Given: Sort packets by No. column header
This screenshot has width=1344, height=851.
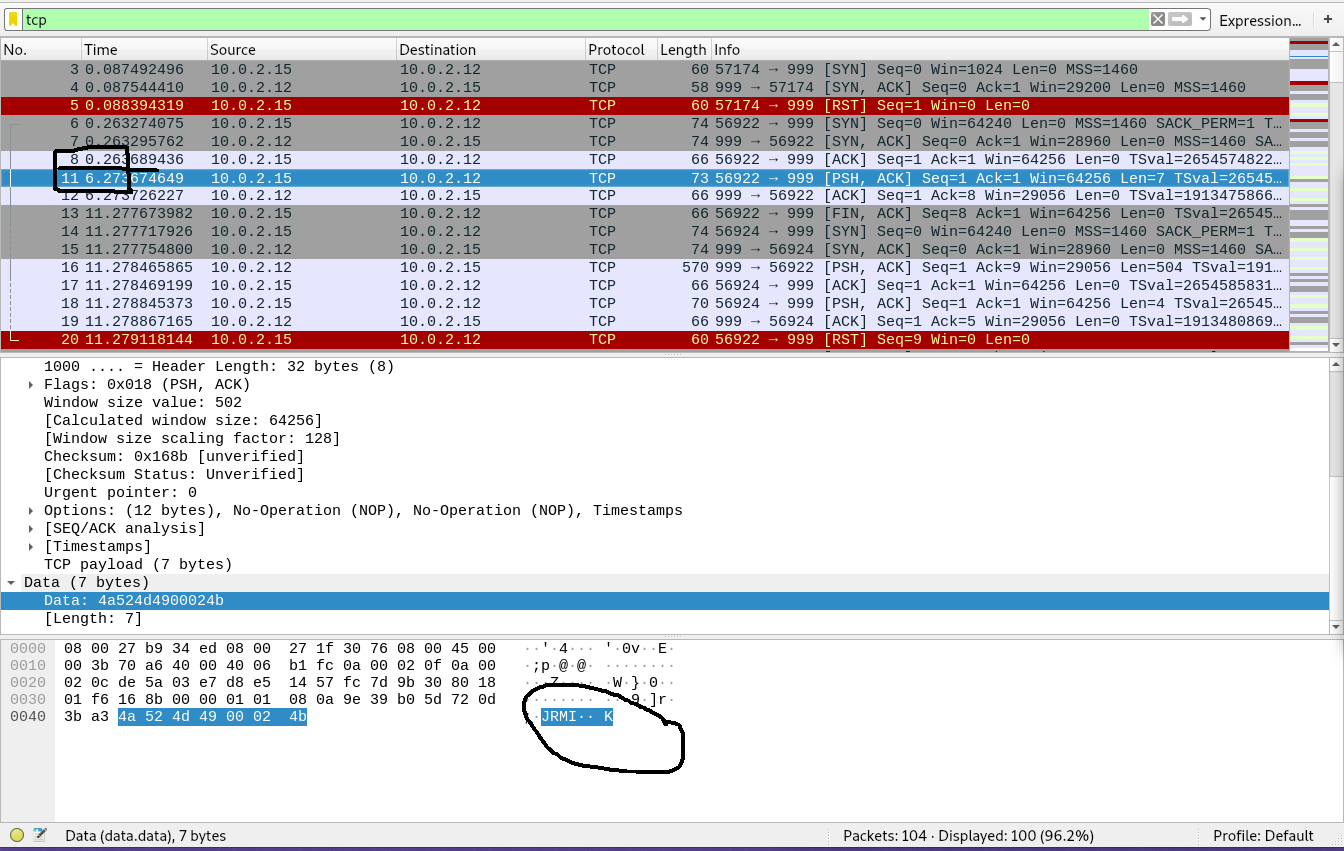Looking at the screenshot, I should (41, 49).
